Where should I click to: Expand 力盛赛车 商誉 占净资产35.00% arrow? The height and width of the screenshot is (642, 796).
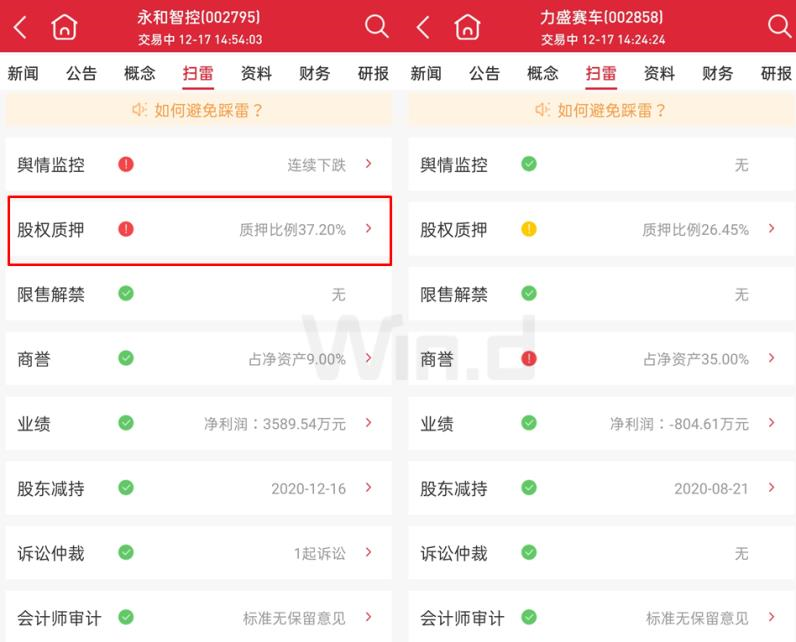point(772,358)
